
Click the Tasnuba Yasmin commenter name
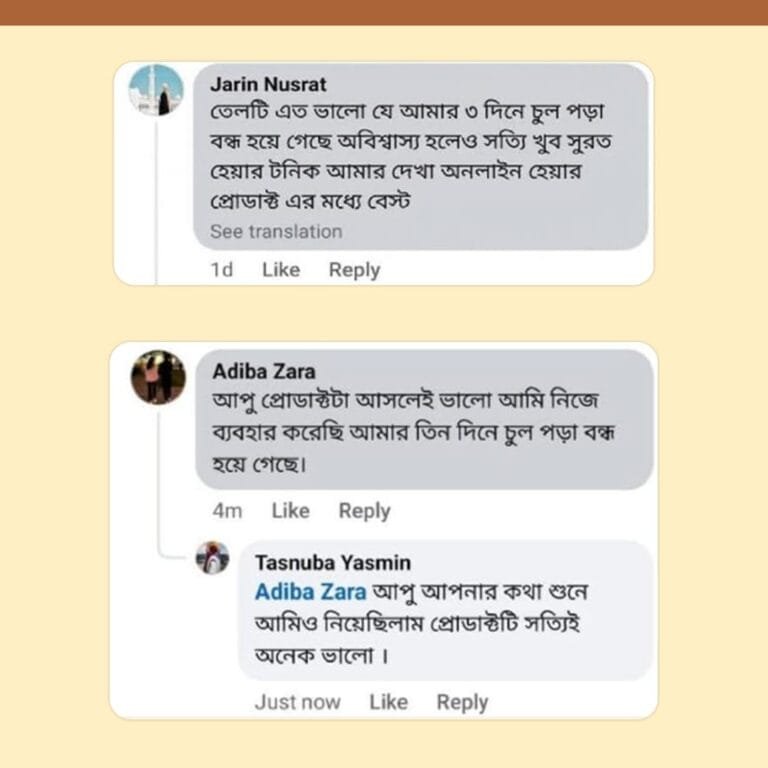333,563
